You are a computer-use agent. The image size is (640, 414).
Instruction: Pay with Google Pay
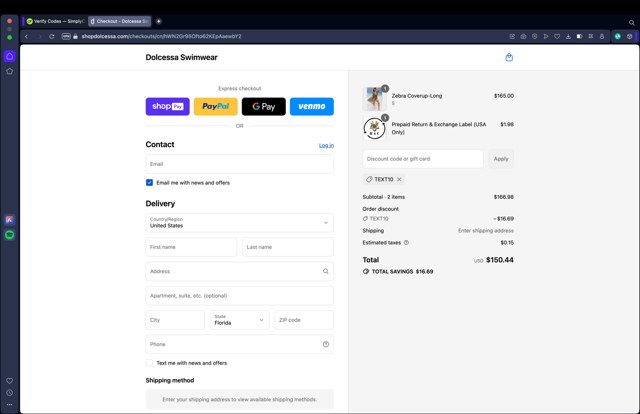(264, 107)
